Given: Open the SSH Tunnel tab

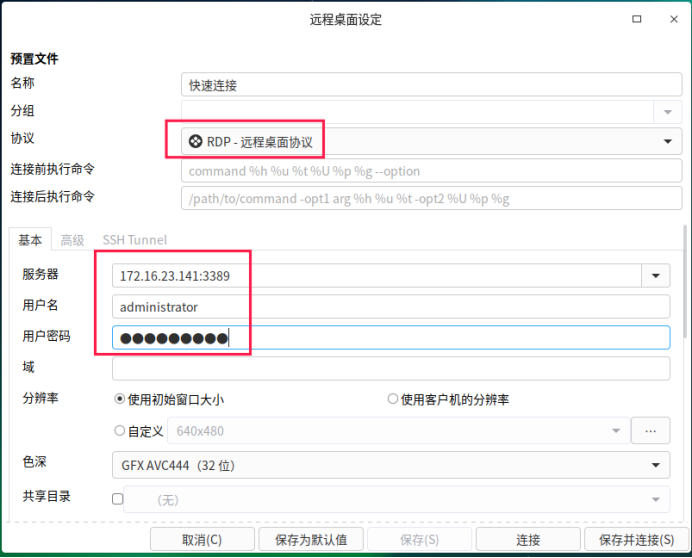Looking at the screenshot, I should point(135,240).
